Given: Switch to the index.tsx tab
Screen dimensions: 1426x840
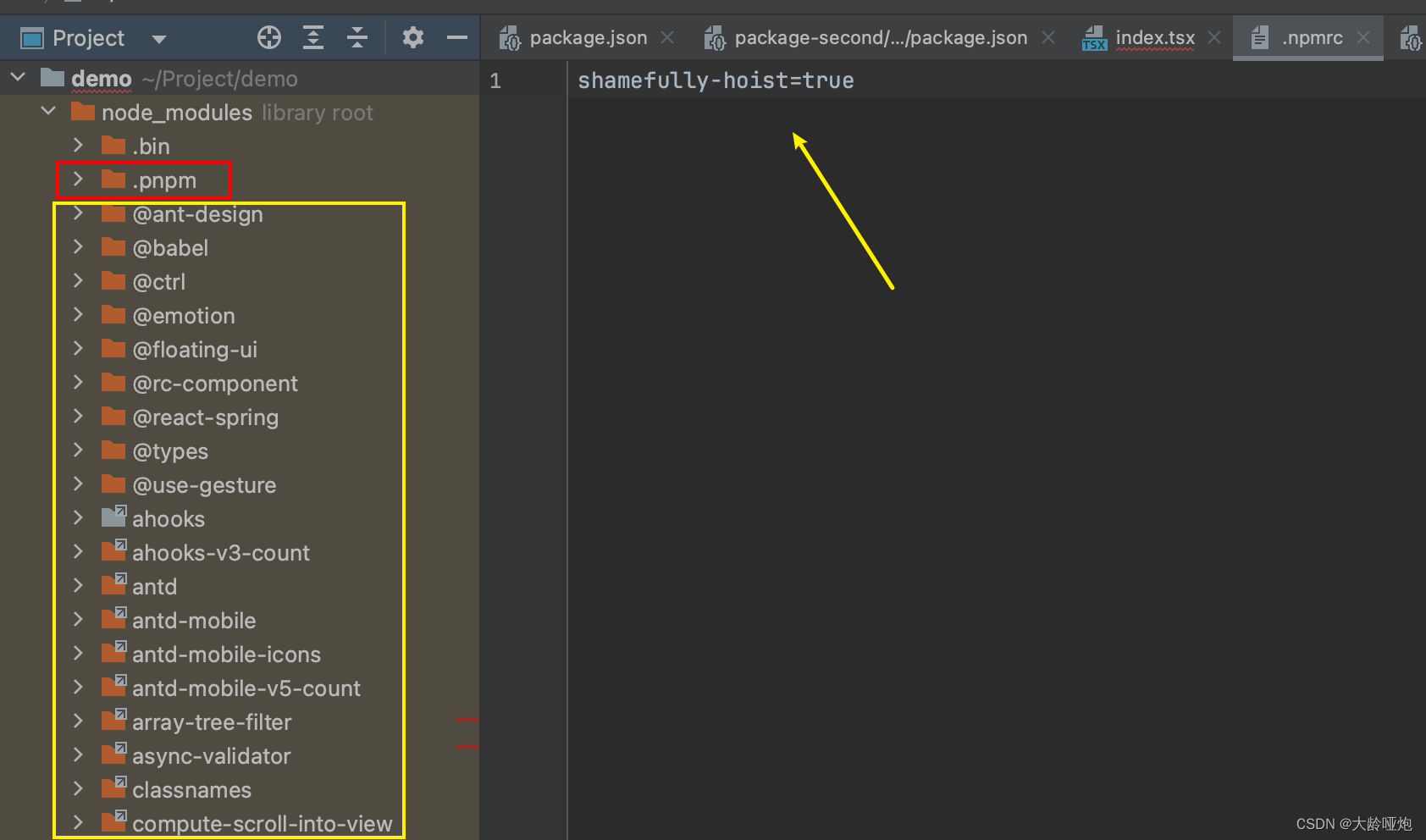Looking at the screenshot, I should [x=1155, y=37].
